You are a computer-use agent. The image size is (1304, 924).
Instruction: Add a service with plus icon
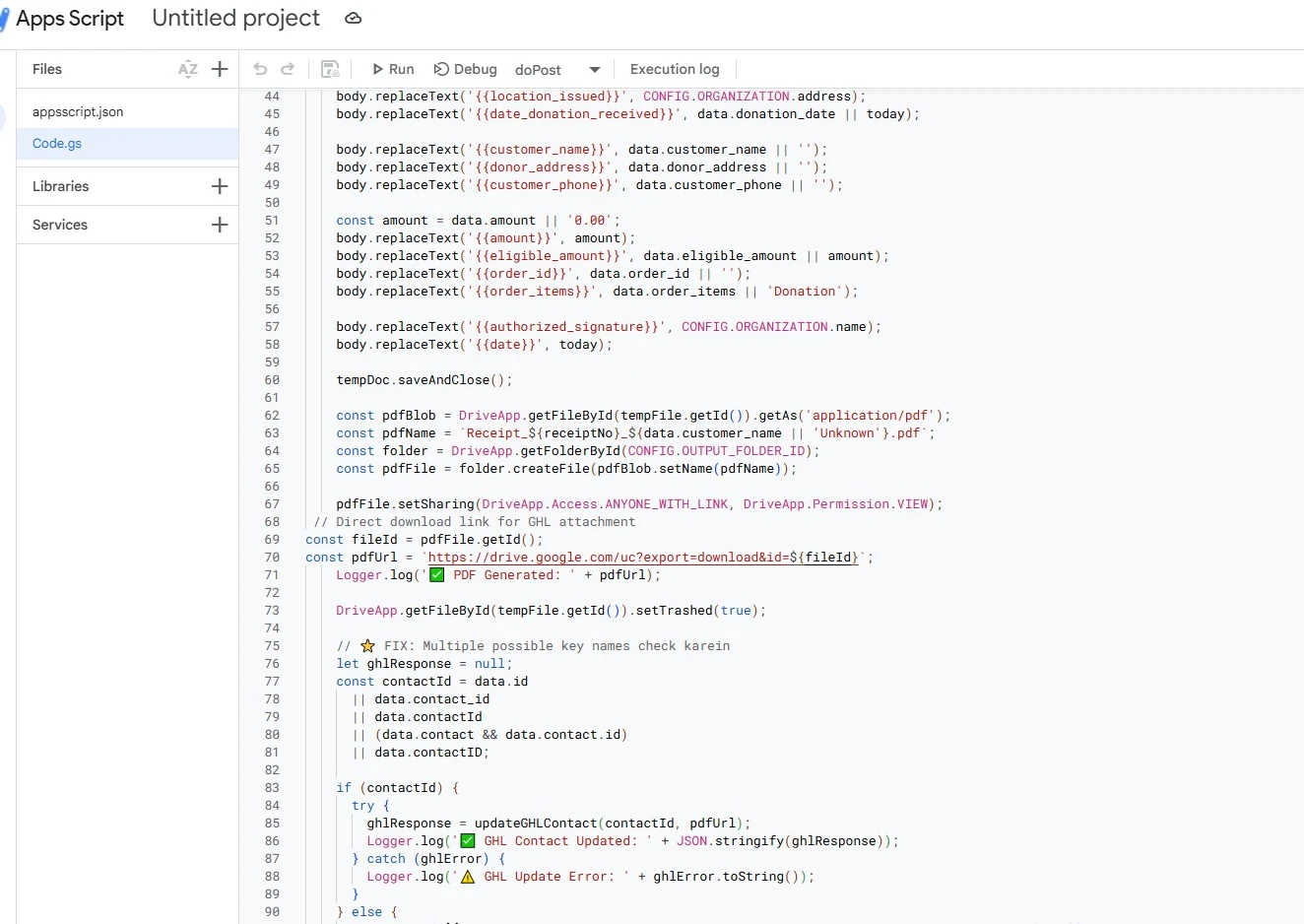click(220, 225)
